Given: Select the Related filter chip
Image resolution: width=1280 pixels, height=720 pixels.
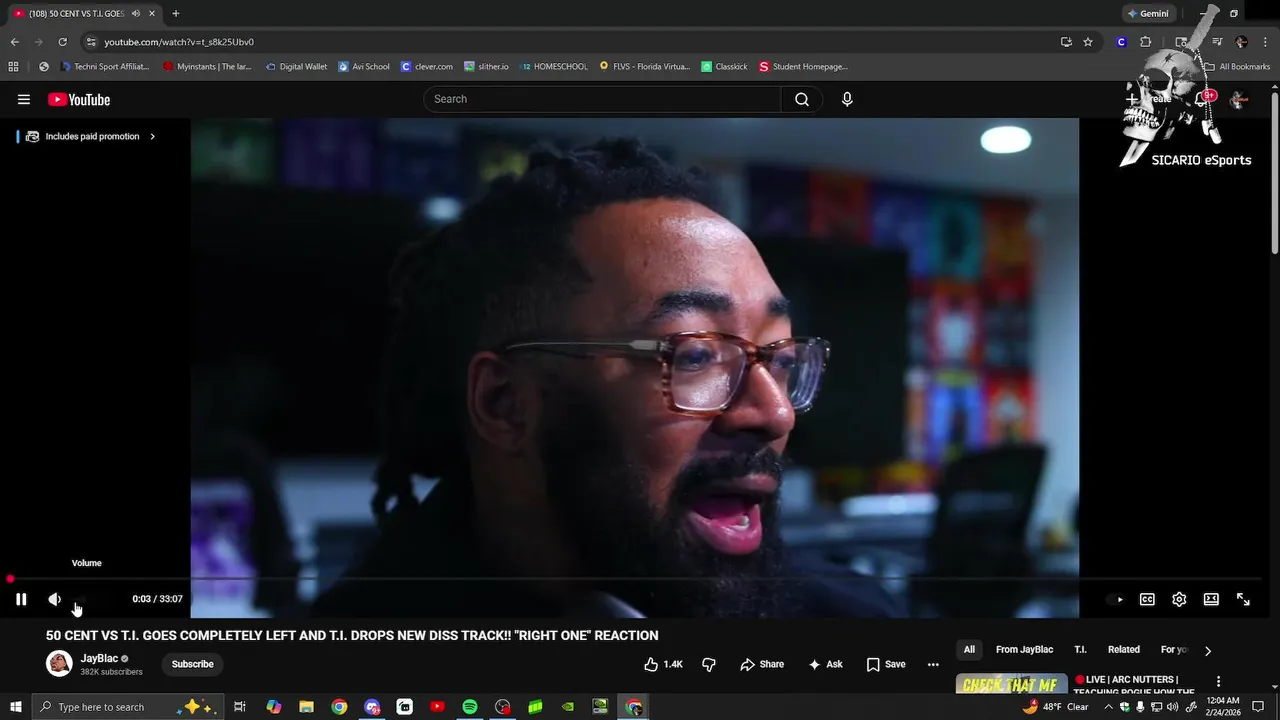Looking at the screenshot, I should coord(1124,650).
